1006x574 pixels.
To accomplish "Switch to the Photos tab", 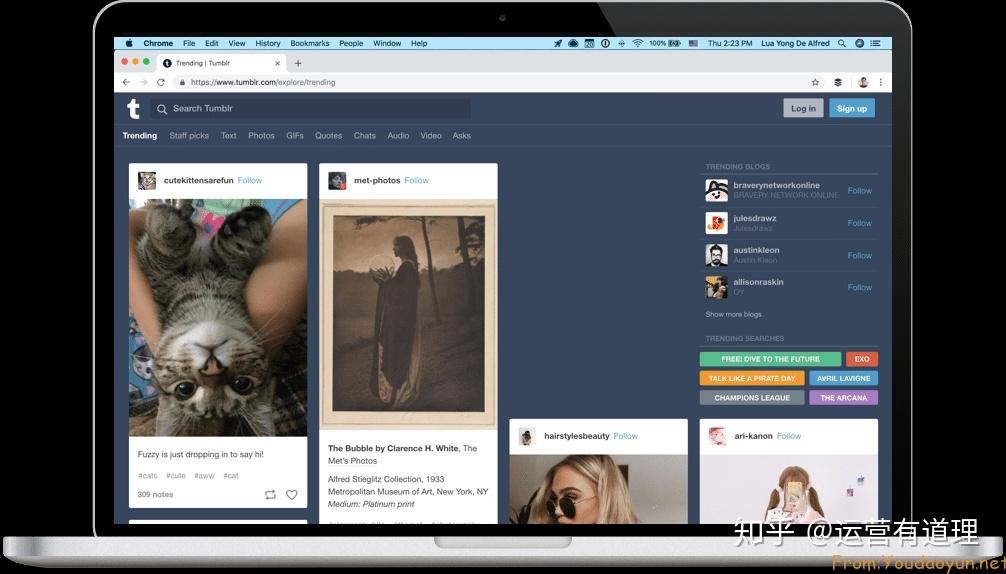I will (261, 135).
